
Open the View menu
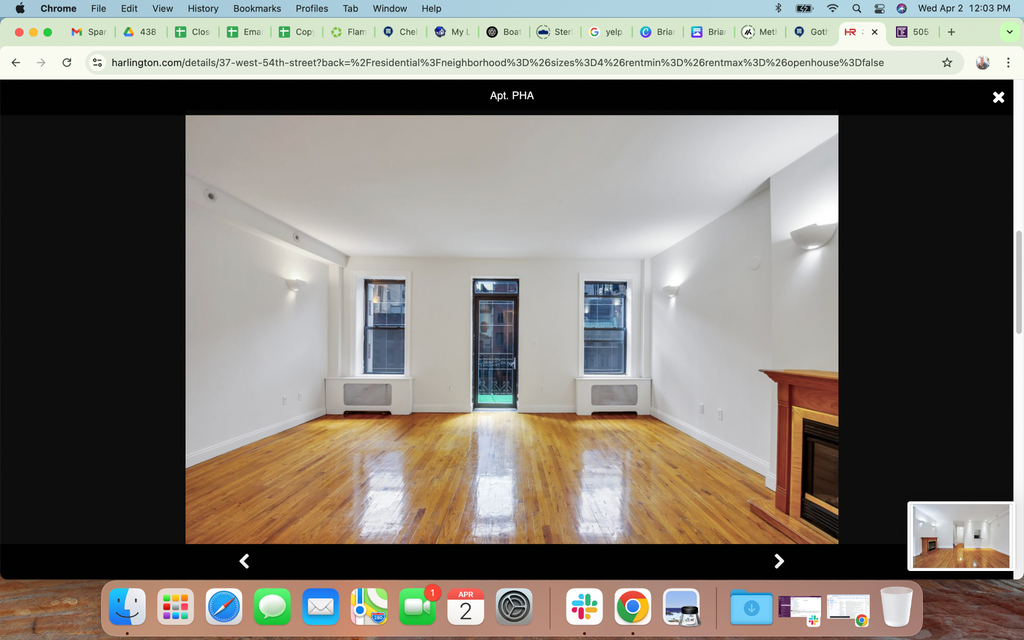pyautogui.click(x=162, y=8)
